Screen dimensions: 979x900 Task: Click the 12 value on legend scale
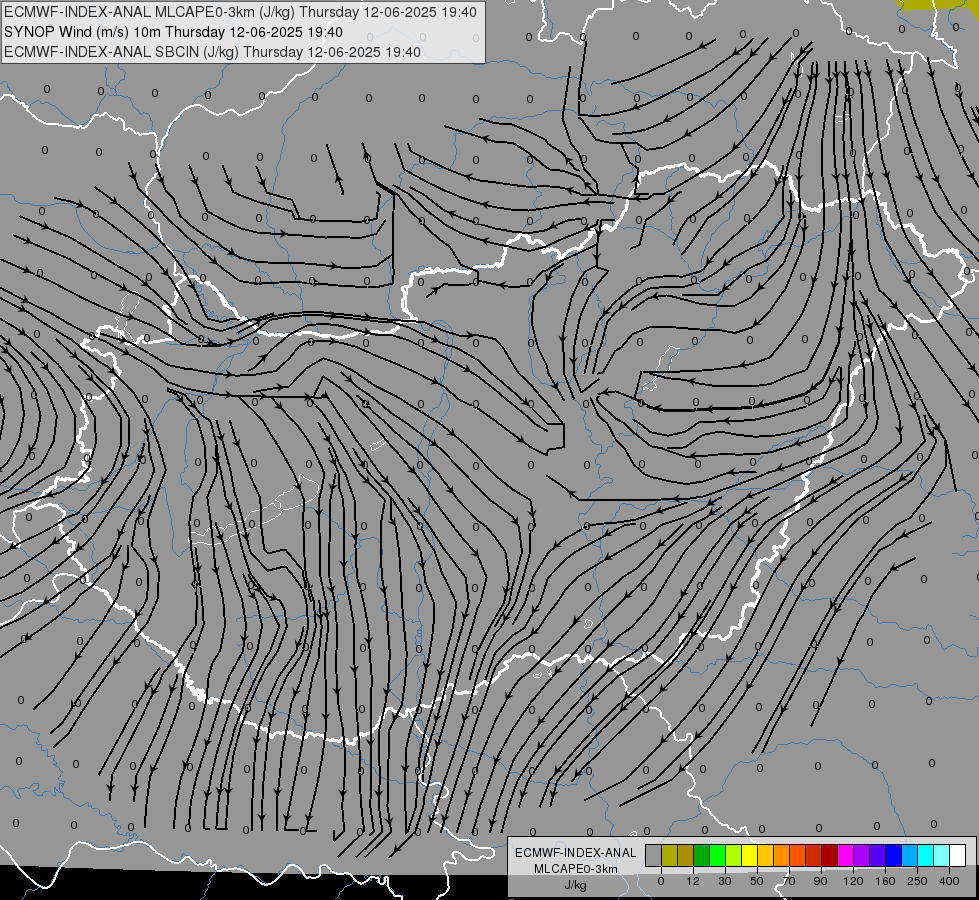coord(693,881)
